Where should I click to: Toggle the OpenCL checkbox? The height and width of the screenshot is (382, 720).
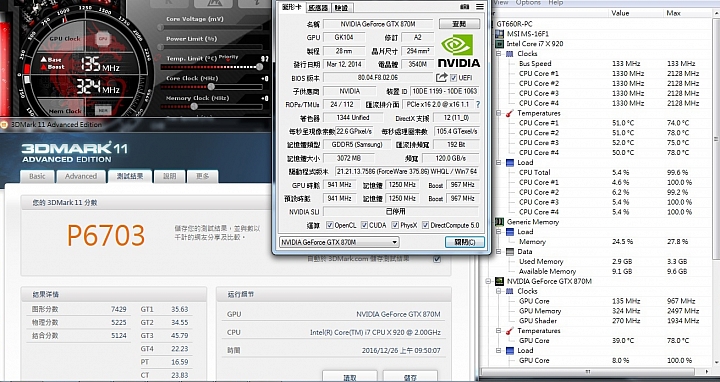[329, 225]
